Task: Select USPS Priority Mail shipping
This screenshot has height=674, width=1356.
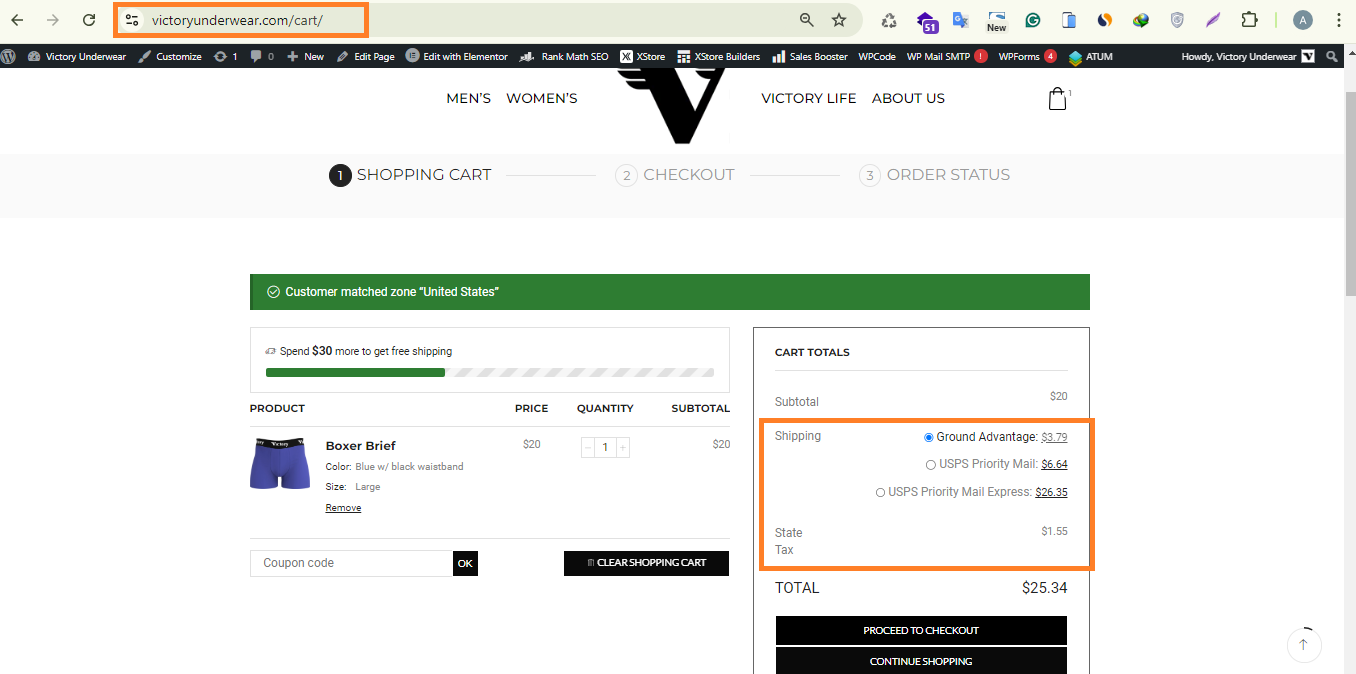Action: point(931,464)
